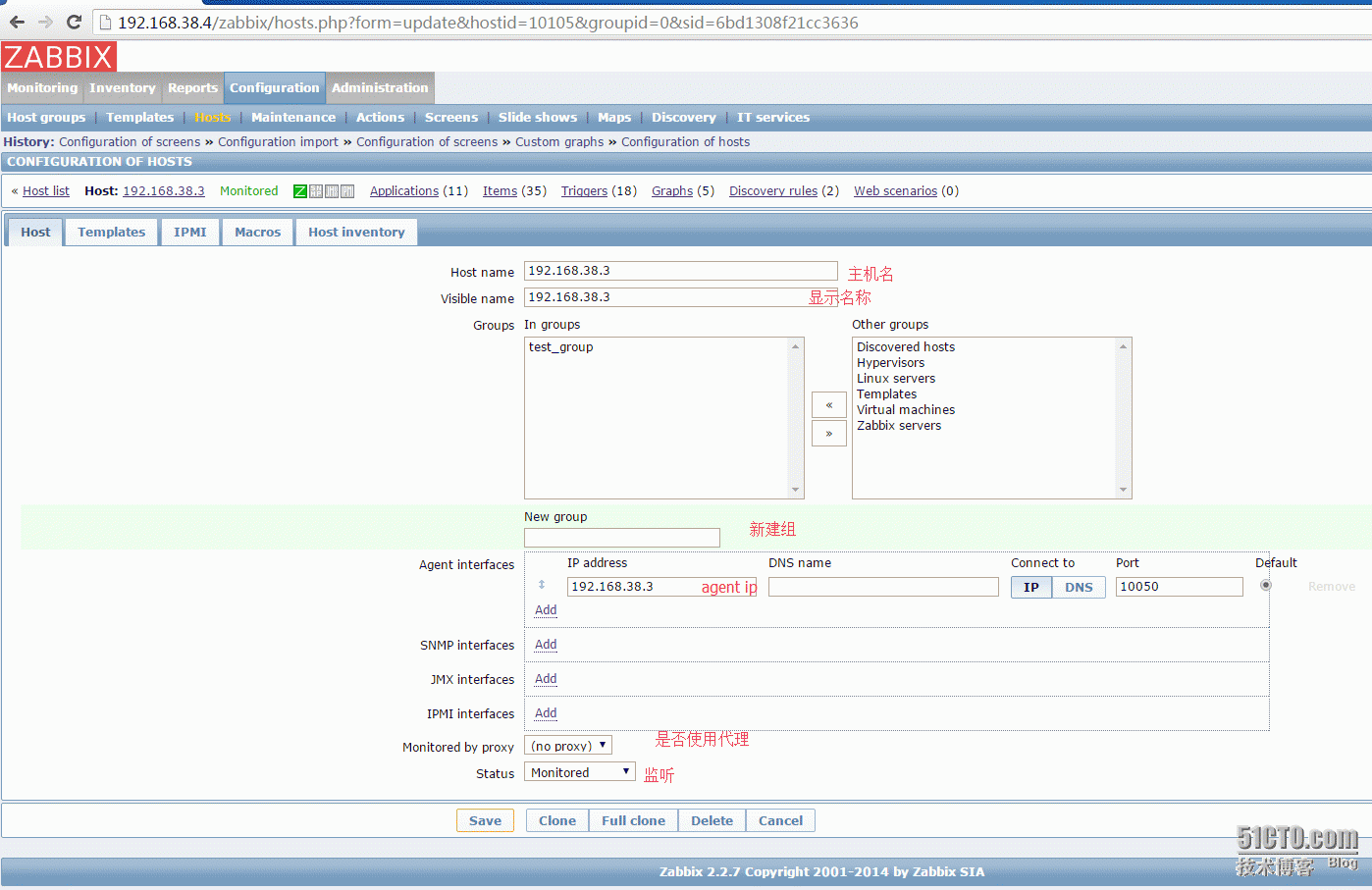Go to Maintenance submenu
1372x890 pixels.
(293, 117)
